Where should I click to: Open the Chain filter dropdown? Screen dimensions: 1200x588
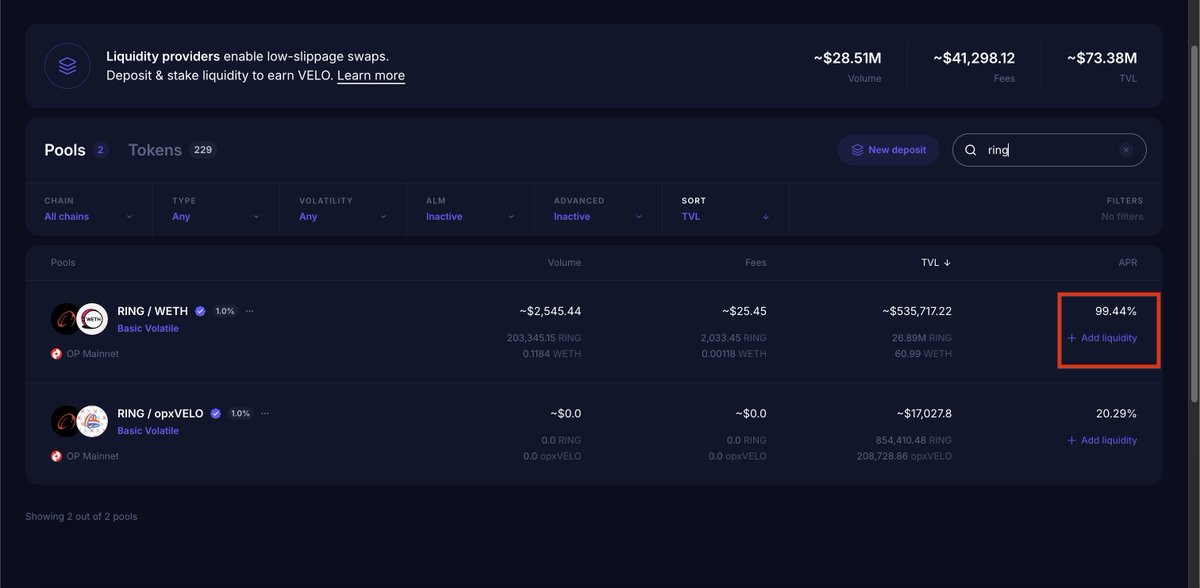88,209
